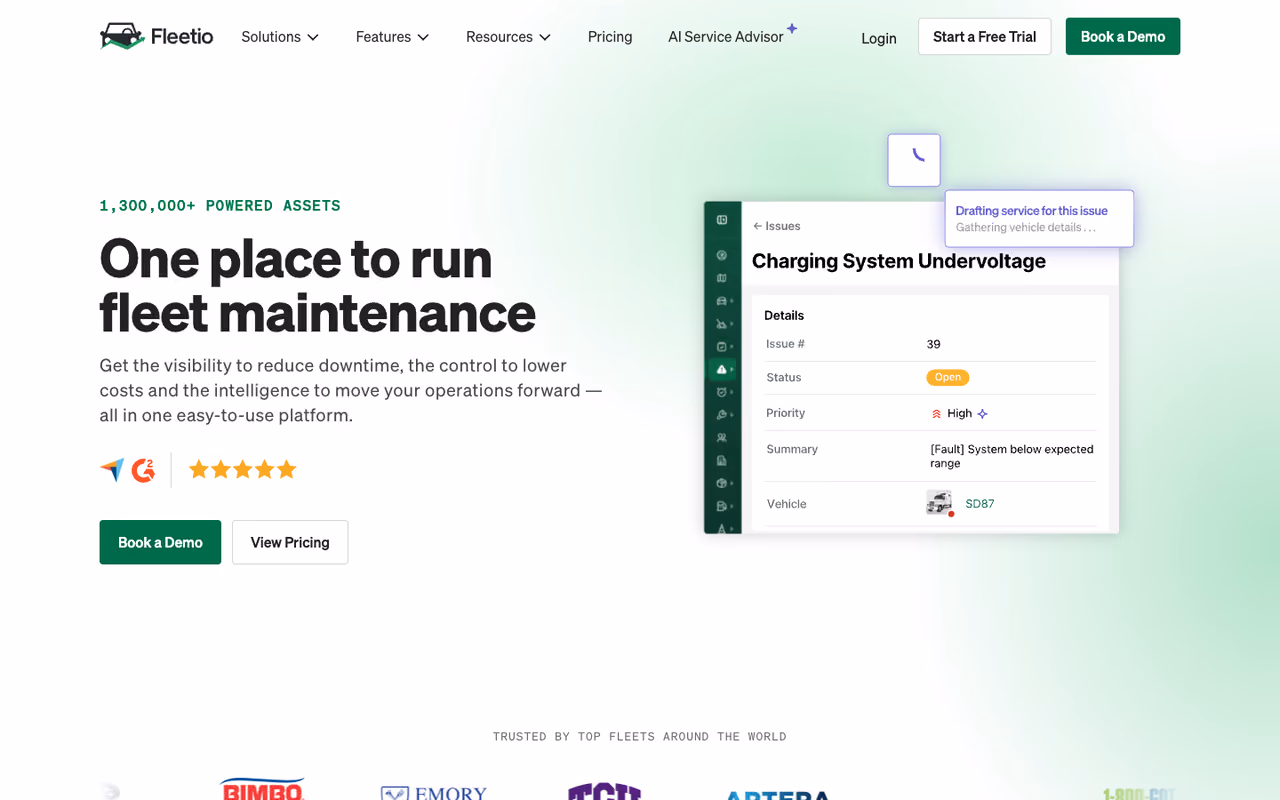Click the five-star rating

point(243,469)
